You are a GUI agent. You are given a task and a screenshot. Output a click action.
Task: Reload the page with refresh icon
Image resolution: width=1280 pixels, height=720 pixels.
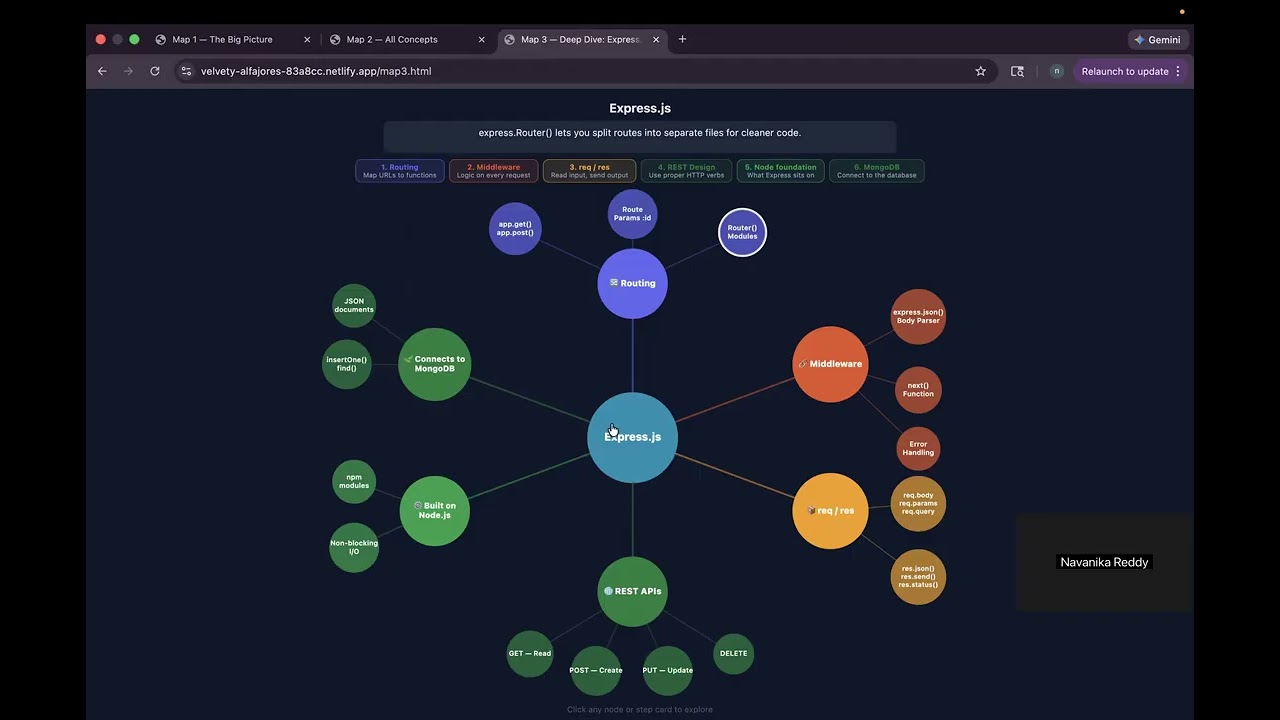coord(155,71)
